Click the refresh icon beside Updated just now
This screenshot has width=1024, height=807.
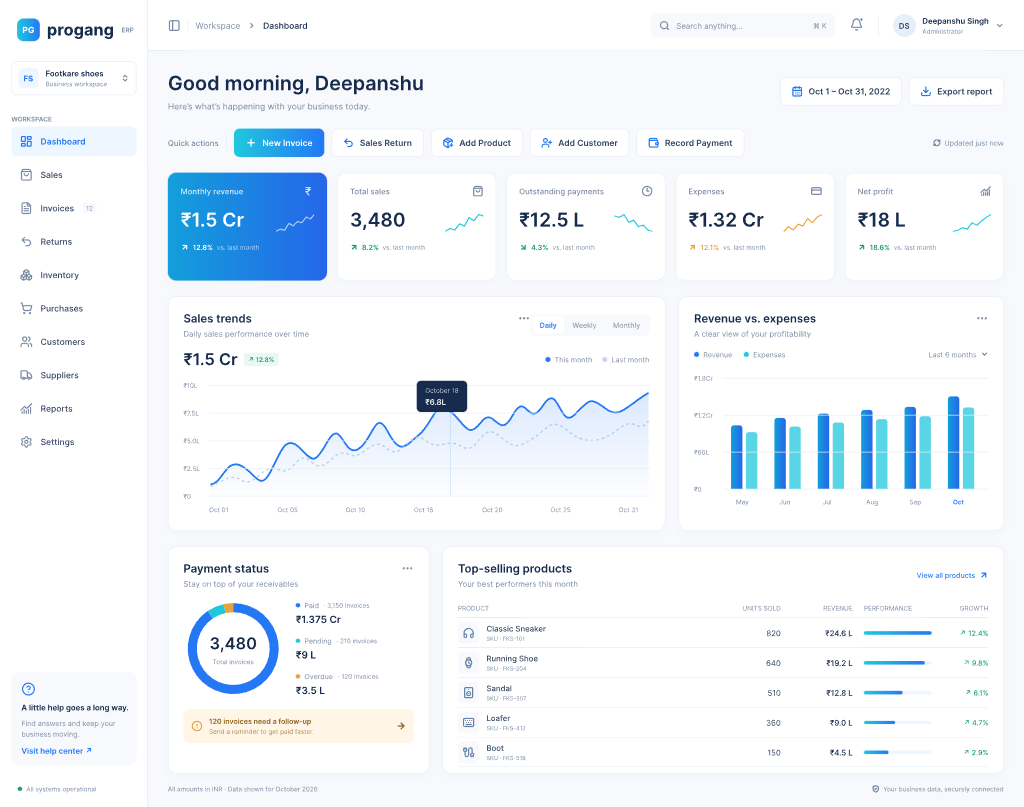point(936,143)
